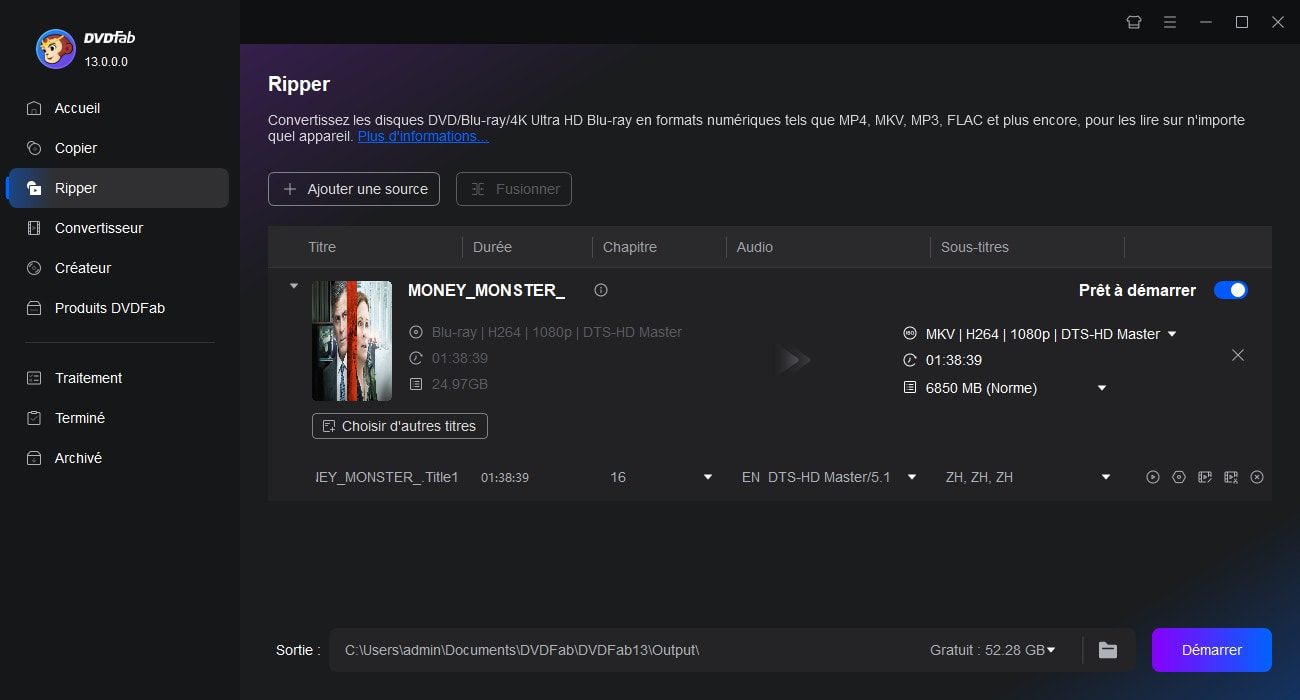The height and width of the screenshot is (700, 1300).
Task: Click the Titre column header
Action: coord(322,247)
